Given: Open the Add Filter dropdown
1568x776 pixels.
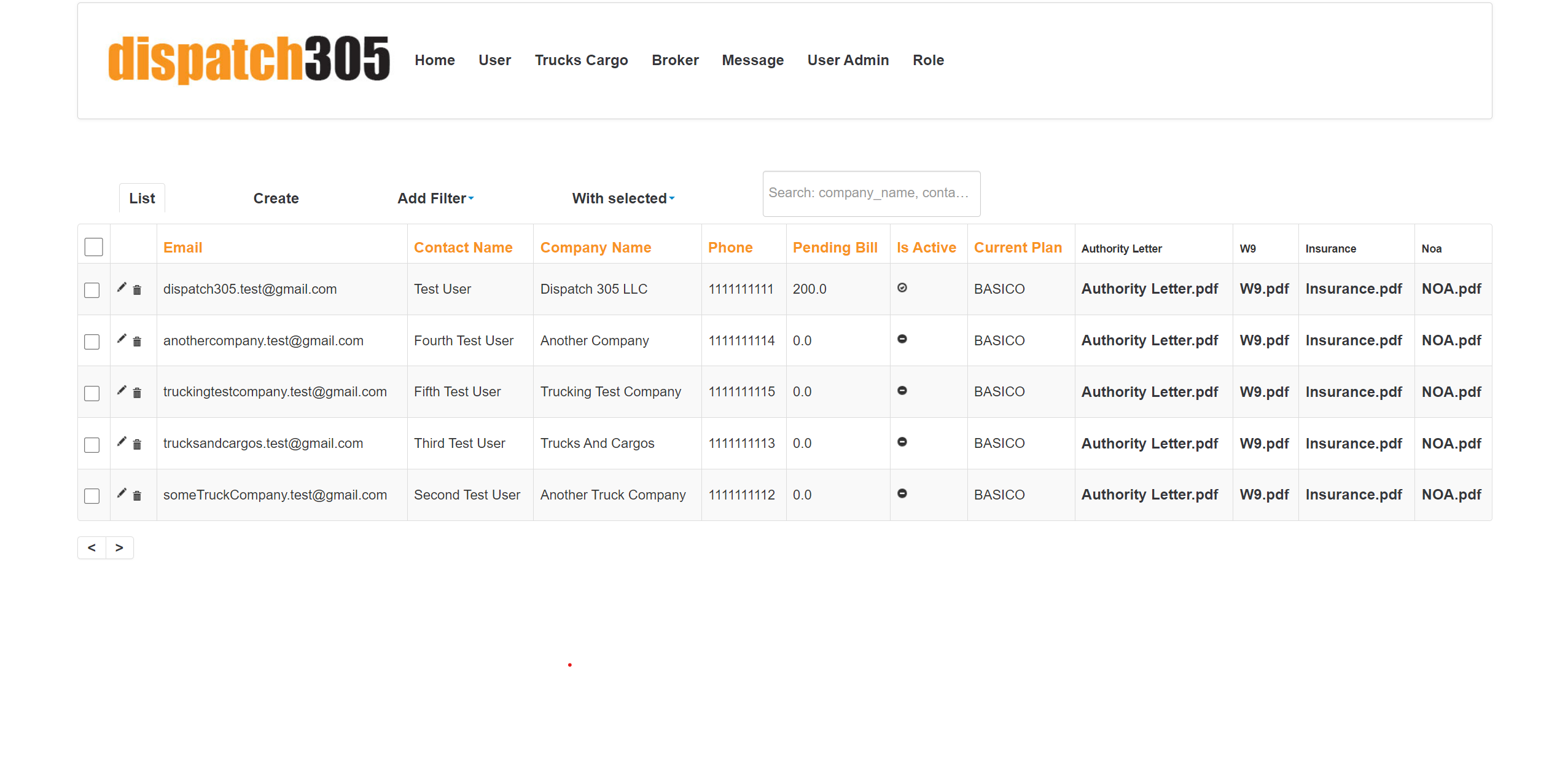Looking at the screenshot, I should [x=435, y=198].
